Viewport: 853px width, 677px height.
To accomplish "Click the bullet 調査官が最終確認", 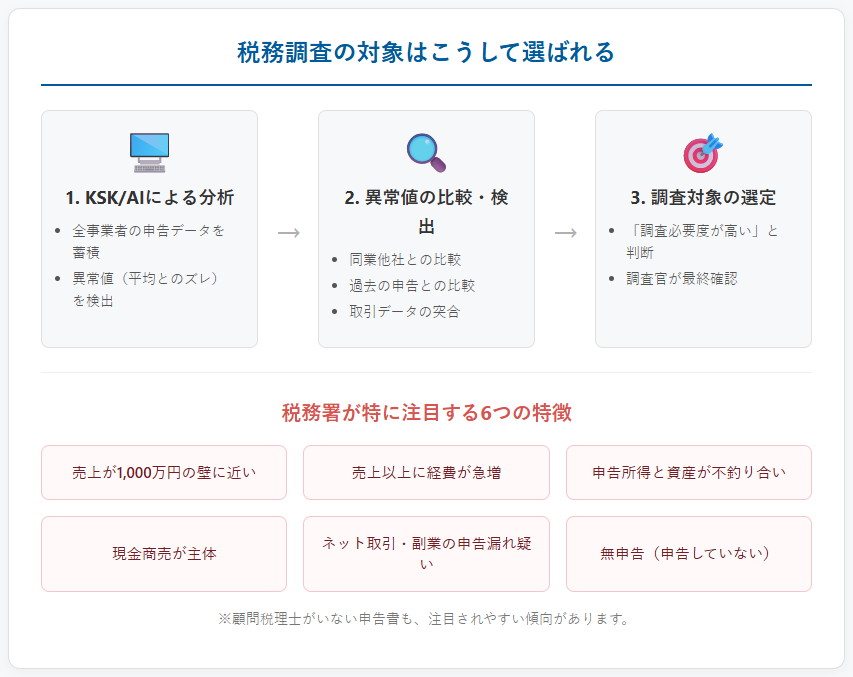I will point(682,278).
